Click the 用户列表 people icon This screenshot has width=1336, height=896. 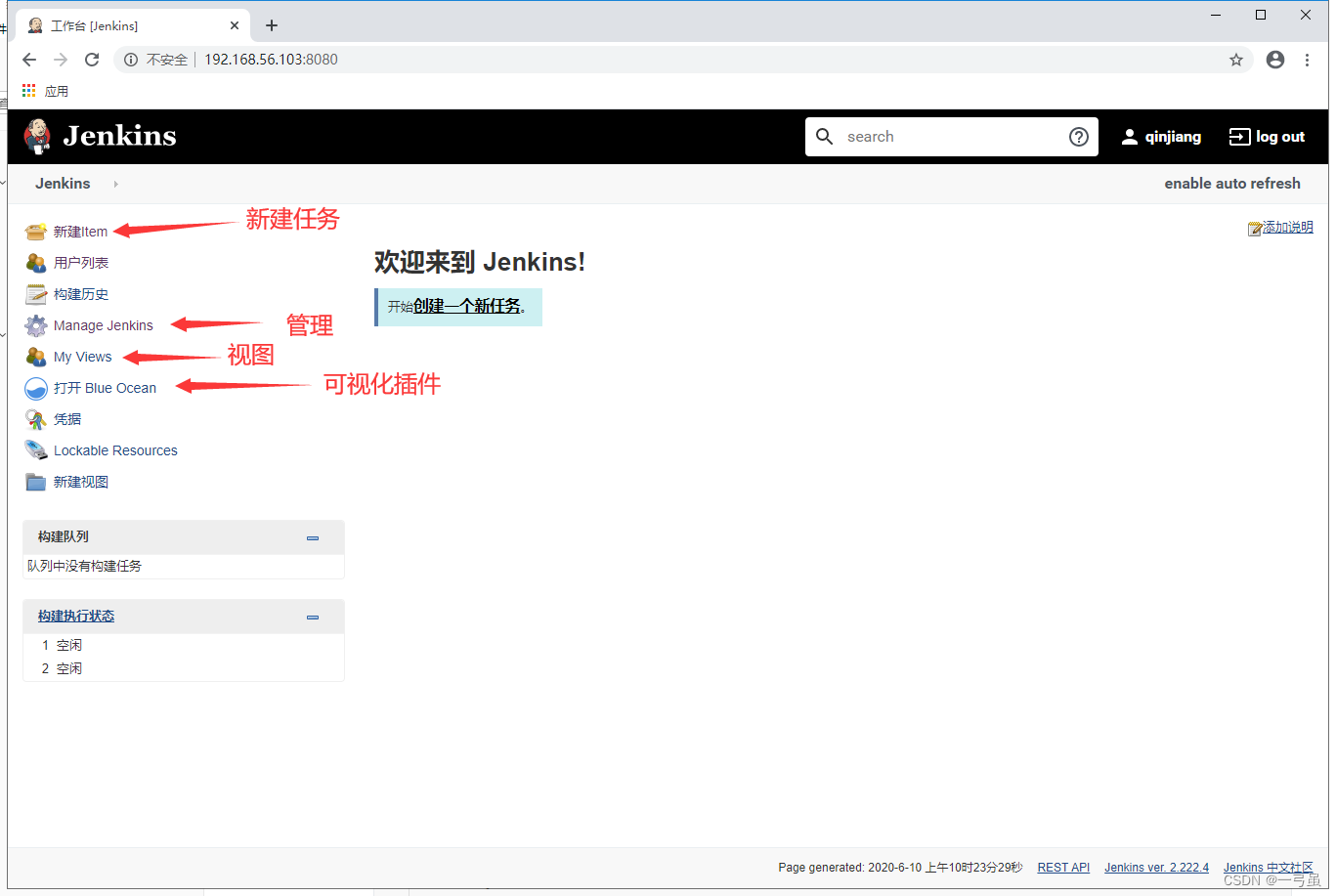click(x=36, y=263)
